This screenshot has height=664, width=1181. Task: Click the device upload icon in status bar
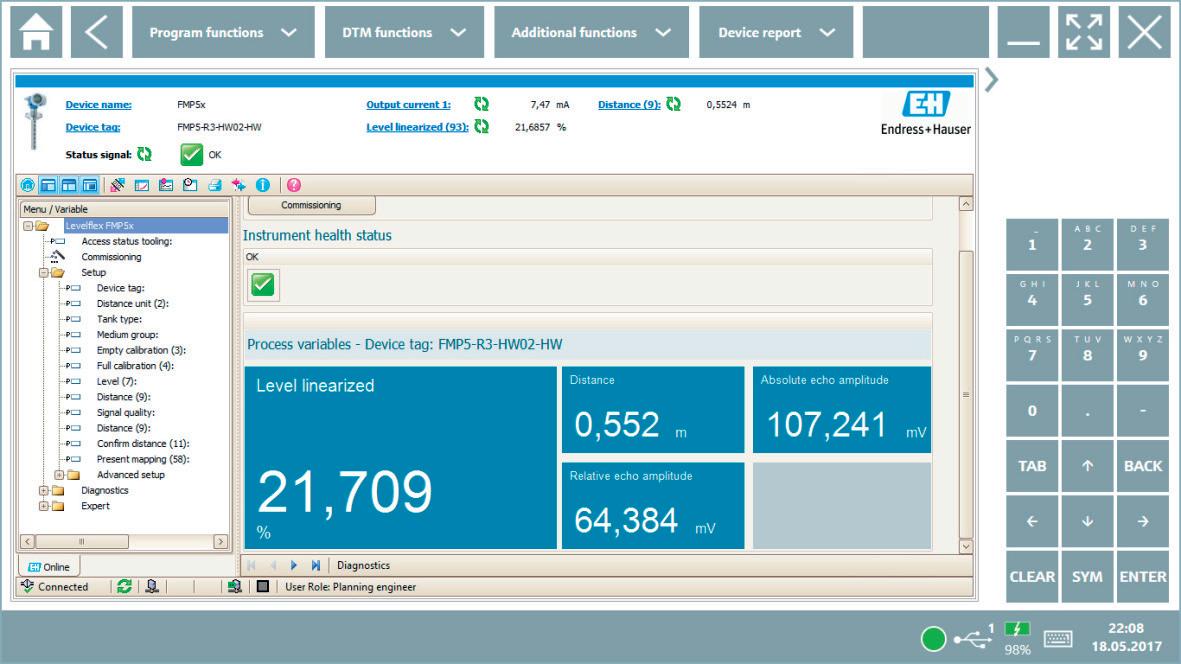(234, 586)
